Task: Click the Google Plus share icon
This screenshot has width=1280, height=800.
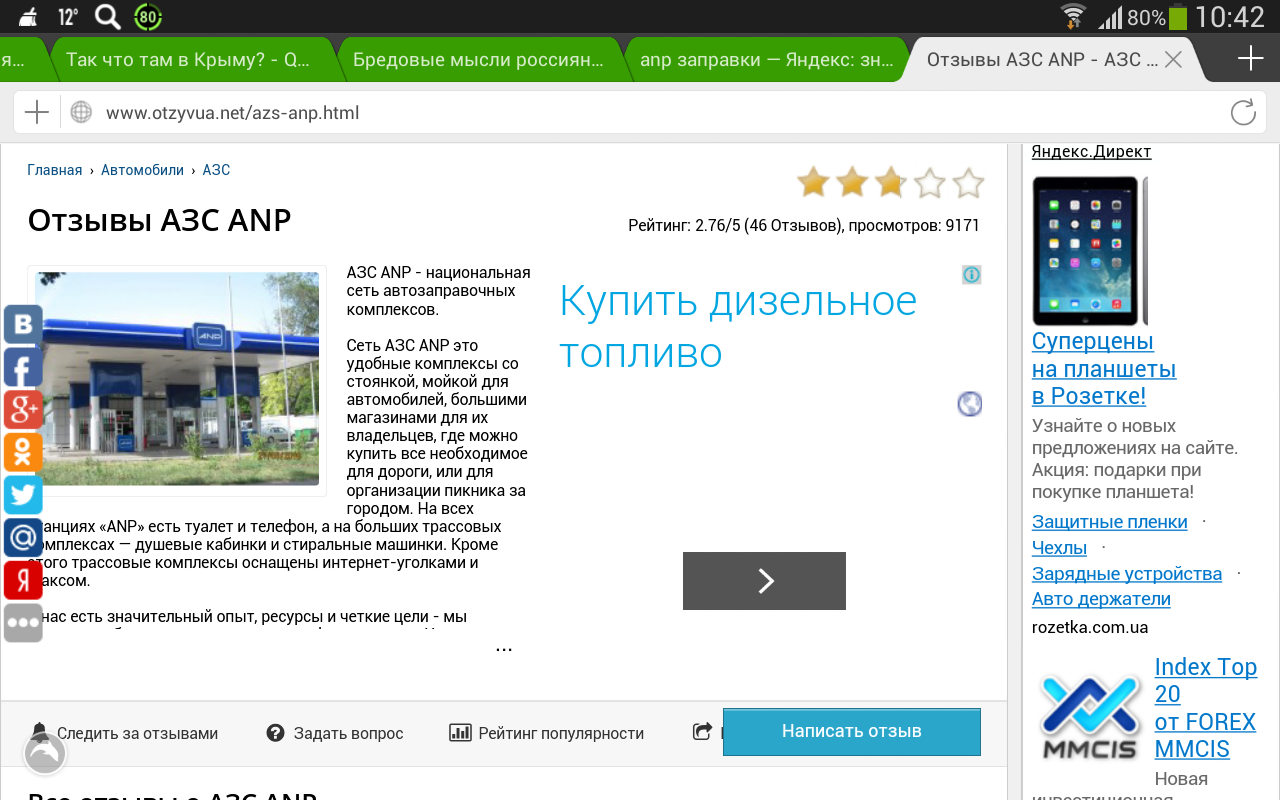Action: coord(22,409)
